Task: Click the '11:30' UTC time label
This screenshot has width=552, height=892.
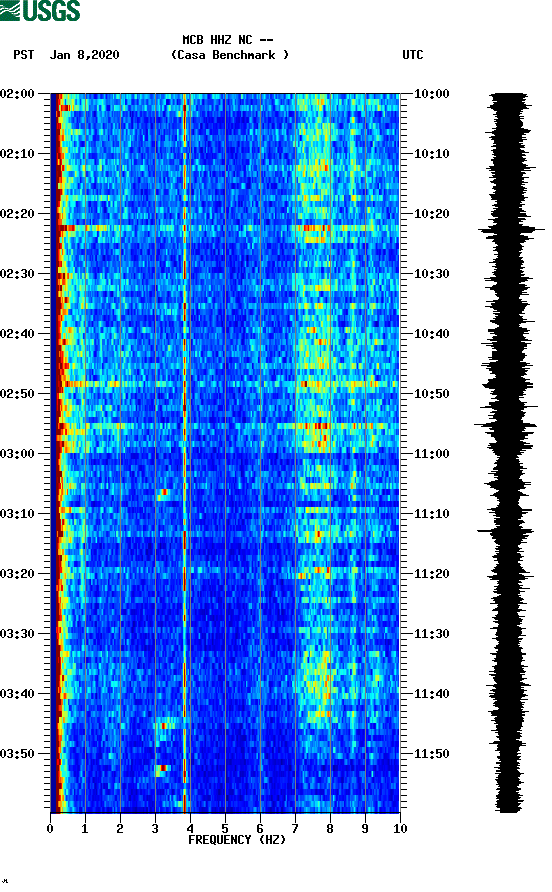Action: click(x=431, y=634)
